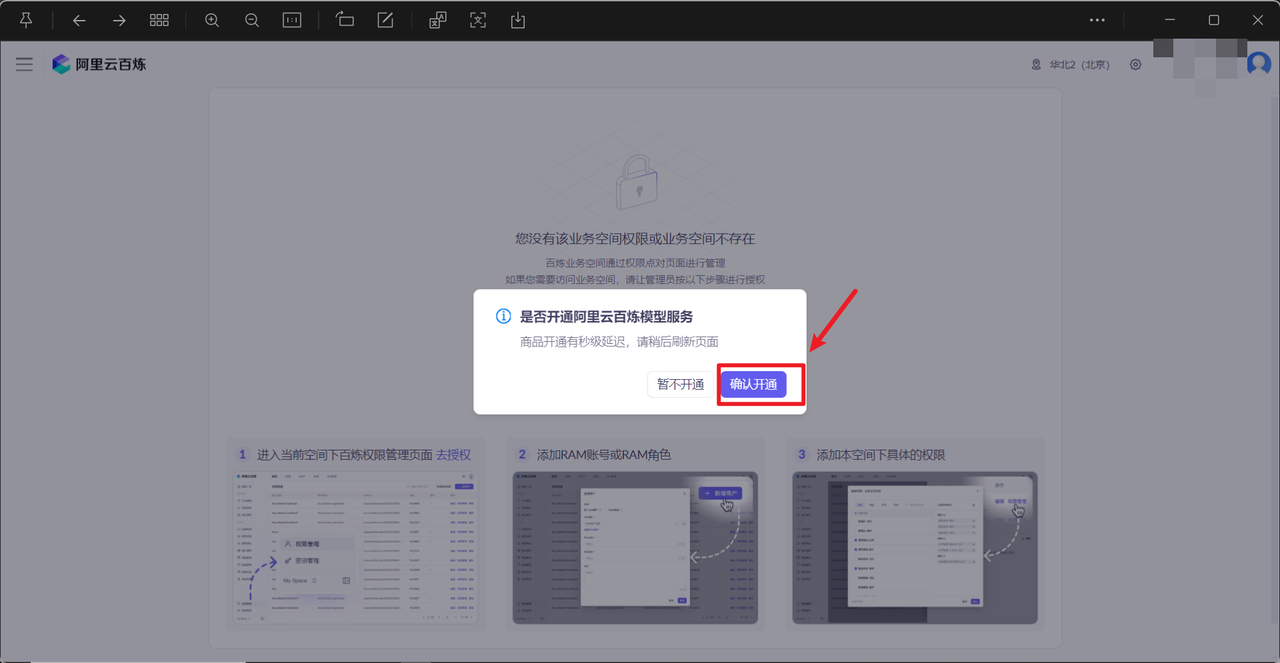This screenshot has height=663, width=1280.
Task: Open the image edit tool
Action: [x=385, y=20]
